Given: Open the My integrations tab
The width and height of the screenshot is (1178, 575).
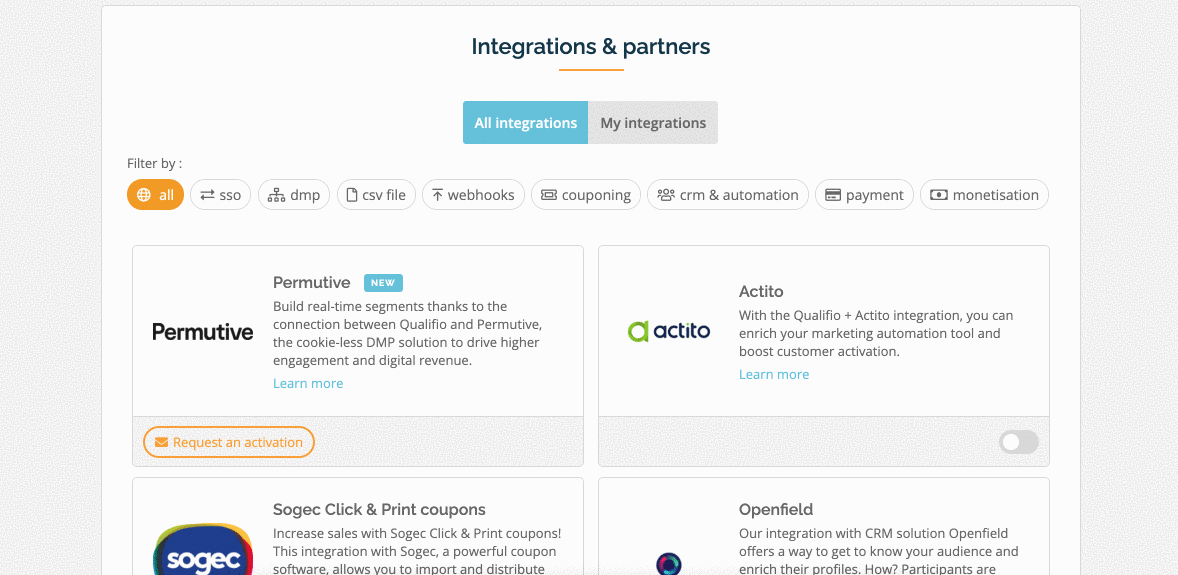Looking at the screenshot, I should click(x=653, y=123).
